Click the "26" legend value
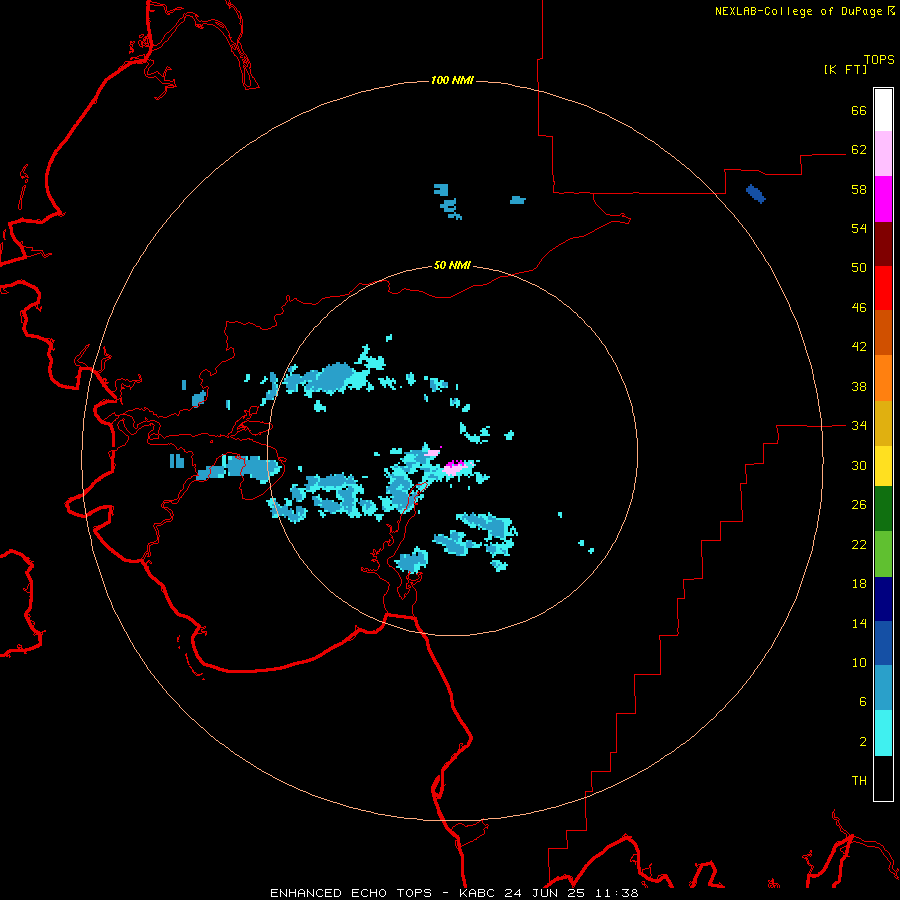The height and width of the screenshot is (900, 900). [x=859, y=505]
